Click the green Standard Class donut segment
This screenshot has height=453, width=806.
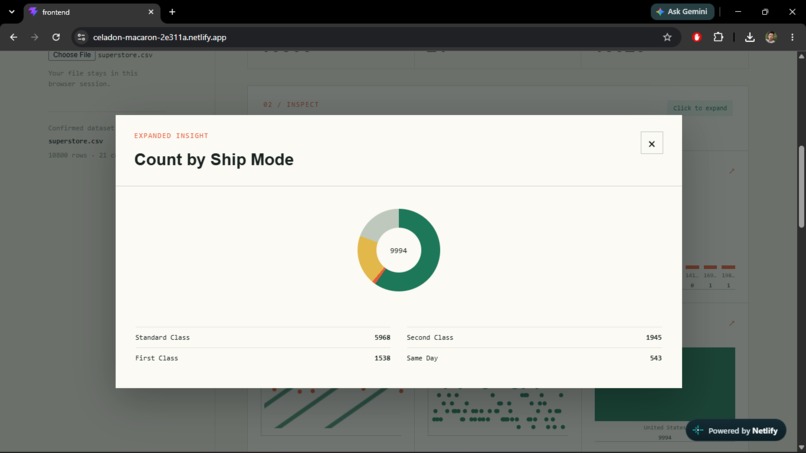[430, 257]
